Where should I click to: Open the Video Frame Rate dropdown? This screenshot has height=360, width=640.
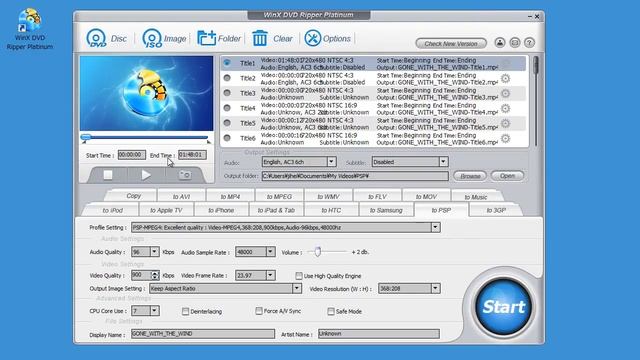(x=270, y=276)
